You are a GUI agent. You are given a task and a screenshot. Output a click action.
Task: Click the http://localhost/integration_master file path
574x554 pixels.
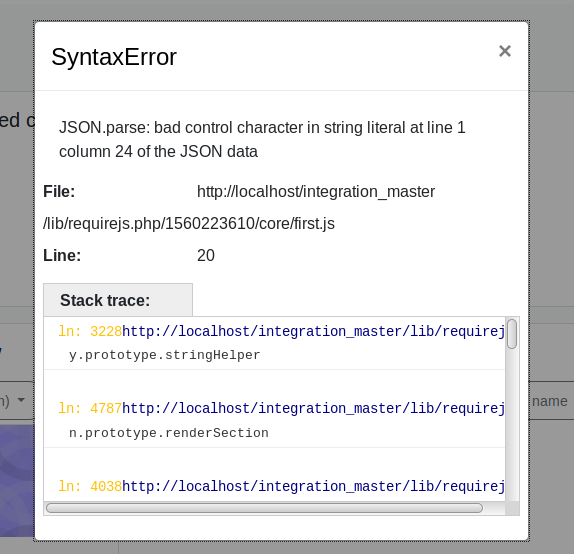(x=316, y=192)
